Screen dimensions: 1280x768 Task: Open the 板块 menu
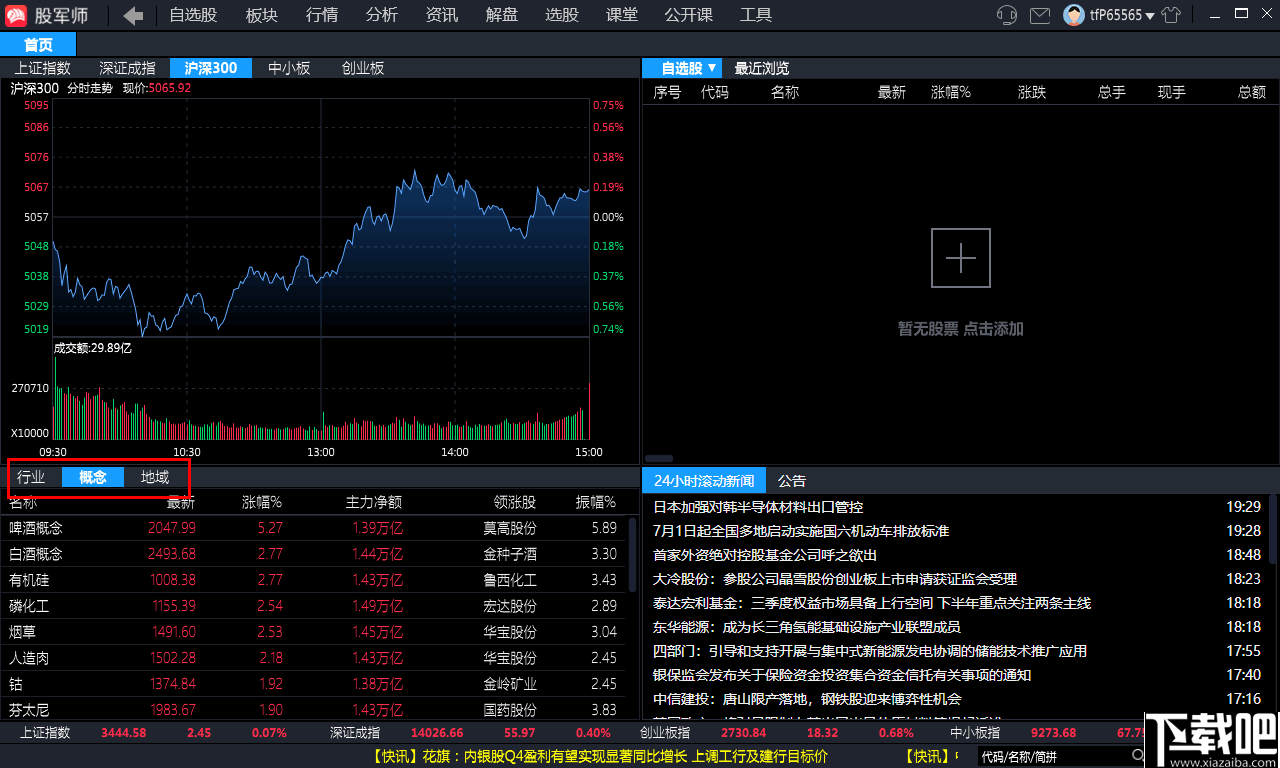(x=262, y=15)
